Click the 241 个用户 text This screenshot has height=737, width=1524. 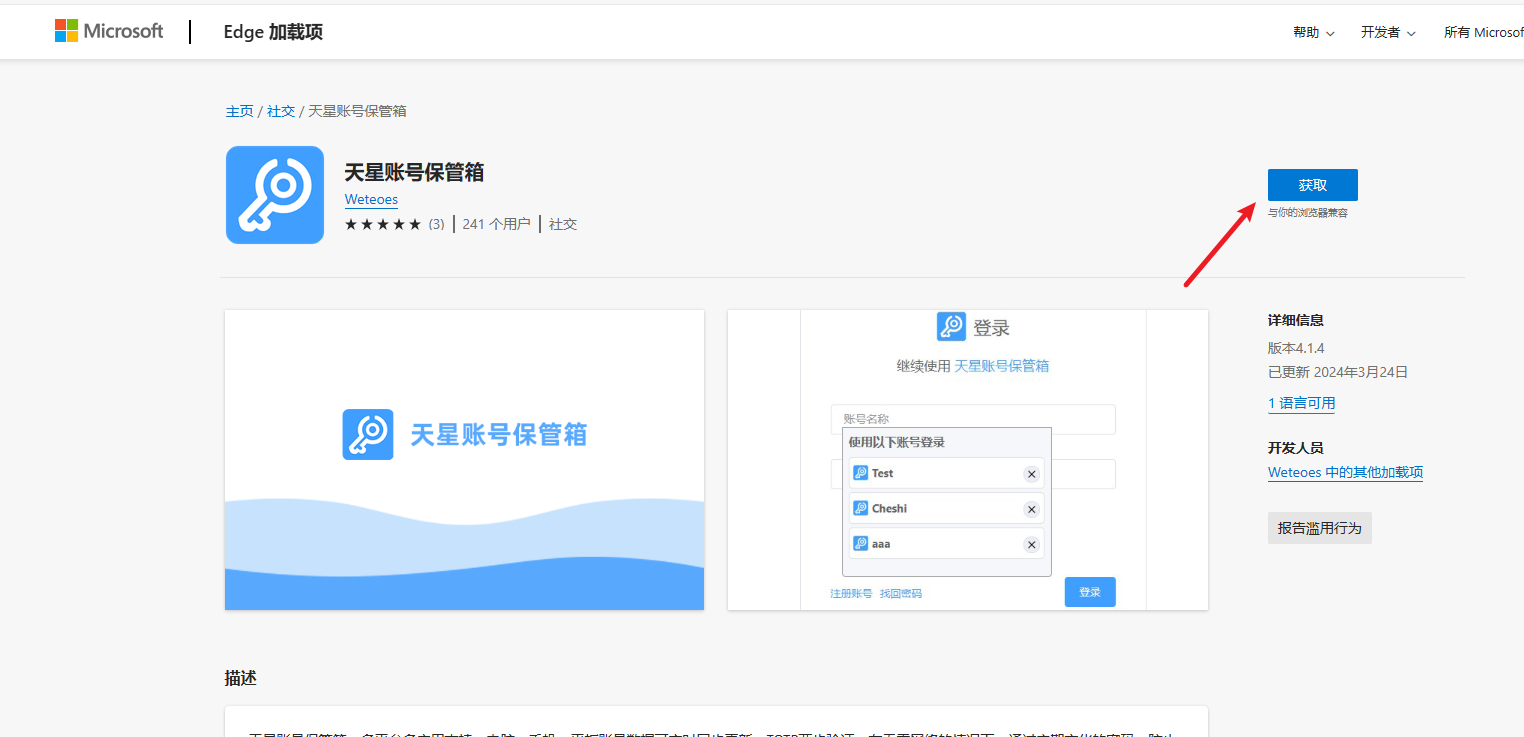click(x=496, y=224)
